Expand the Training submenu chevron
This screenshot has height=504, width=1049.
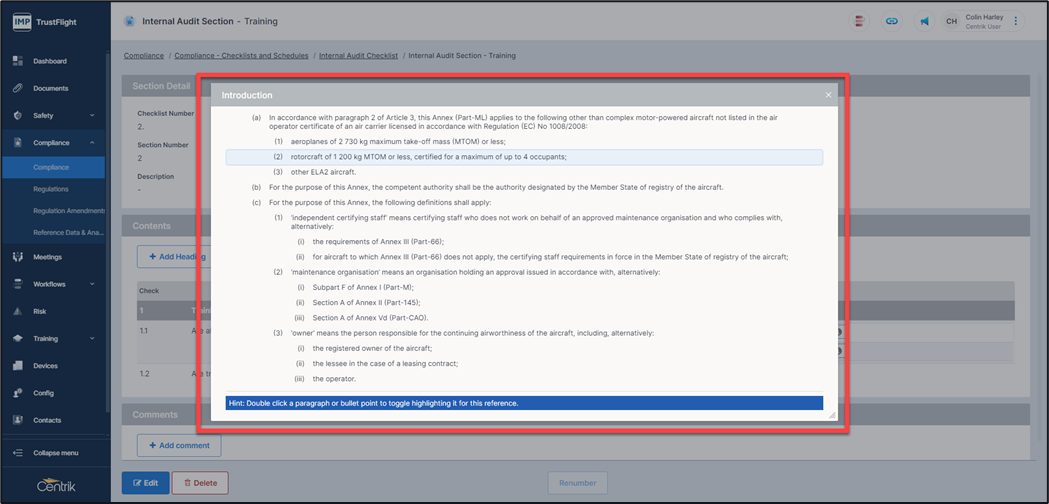pyautogui.click(x=92, y=339)
